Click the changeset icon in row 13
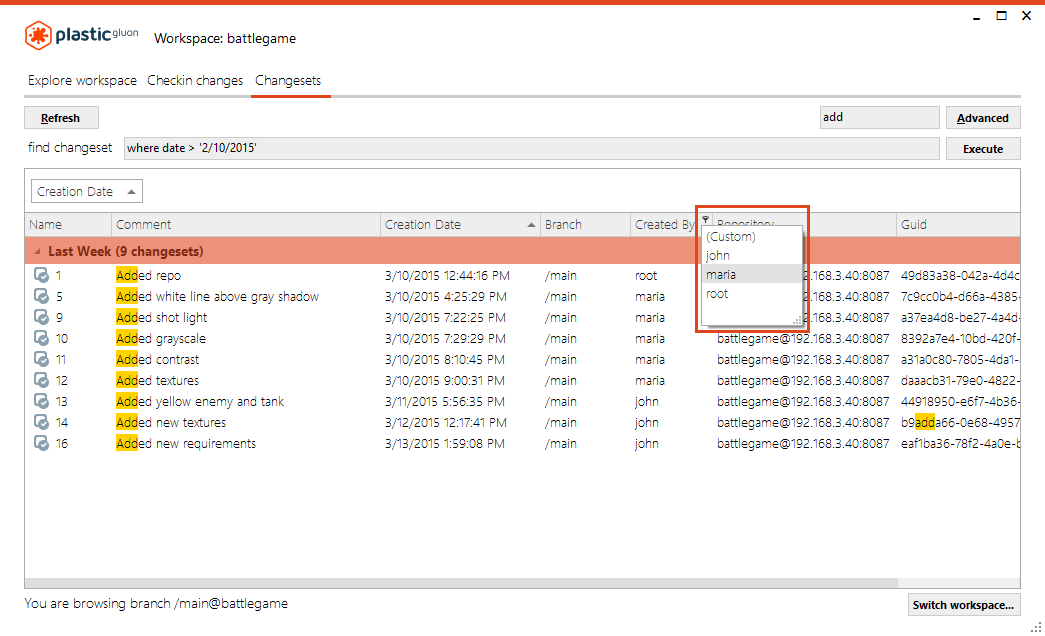1045x636 pixels. (41, 401)
